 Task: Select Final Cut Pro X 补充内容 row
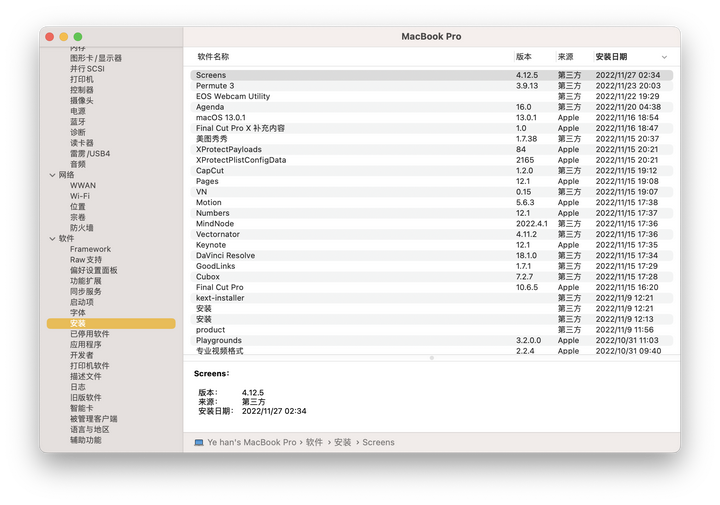click(432, 128)
